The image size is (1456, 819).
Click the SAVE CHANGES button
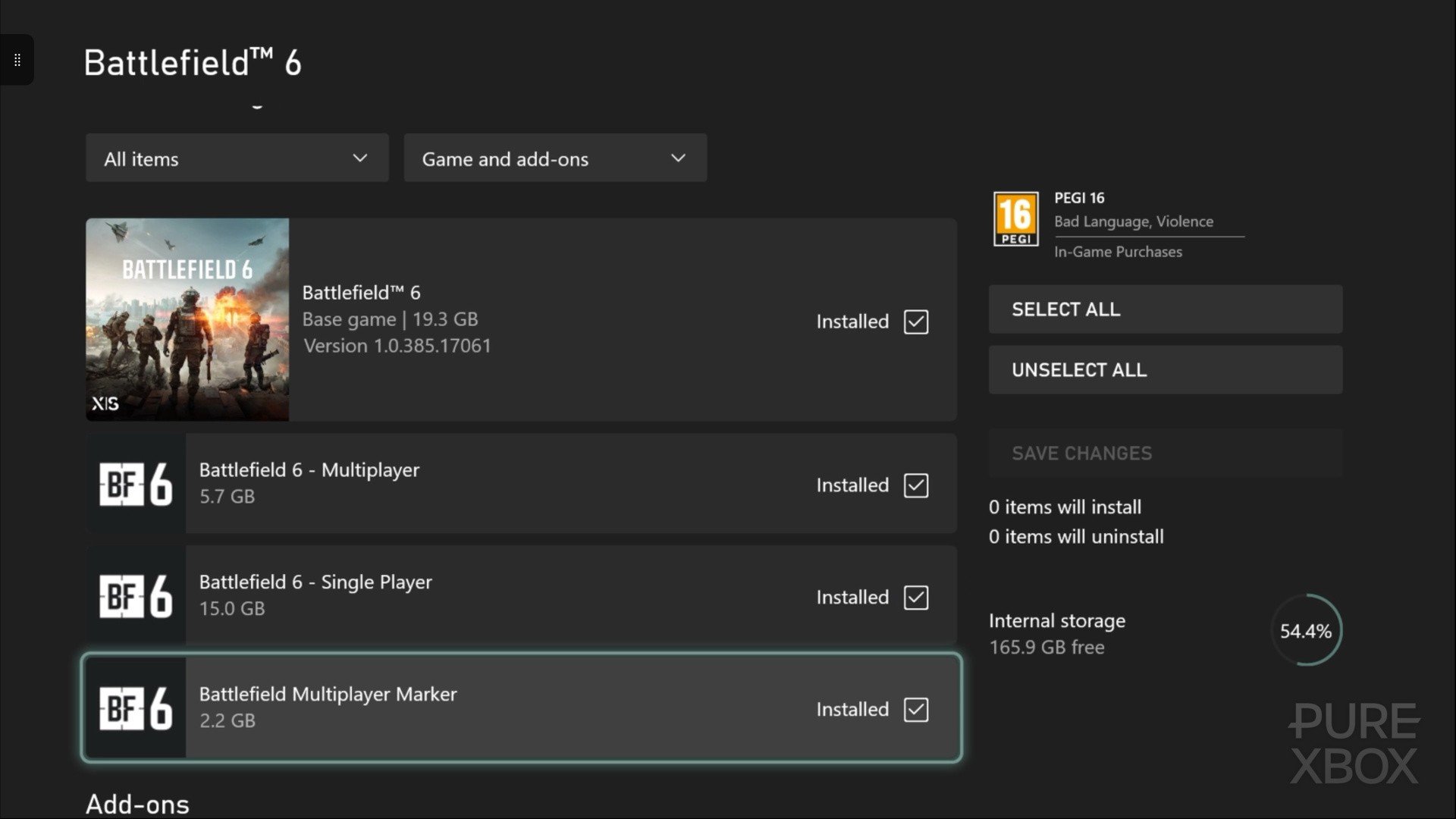tap(1165, 453)
